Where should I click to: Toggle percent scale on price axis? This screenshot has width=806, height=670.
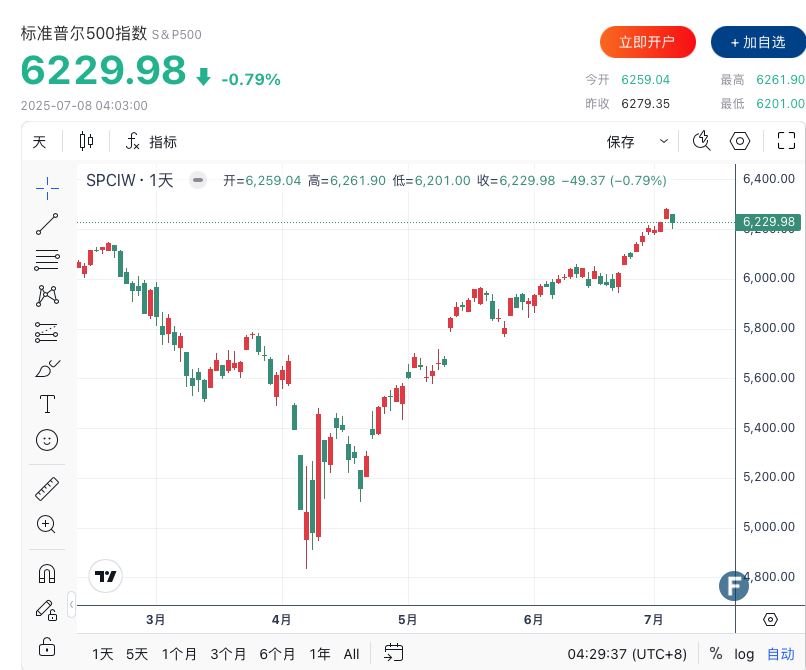point(716,654)
